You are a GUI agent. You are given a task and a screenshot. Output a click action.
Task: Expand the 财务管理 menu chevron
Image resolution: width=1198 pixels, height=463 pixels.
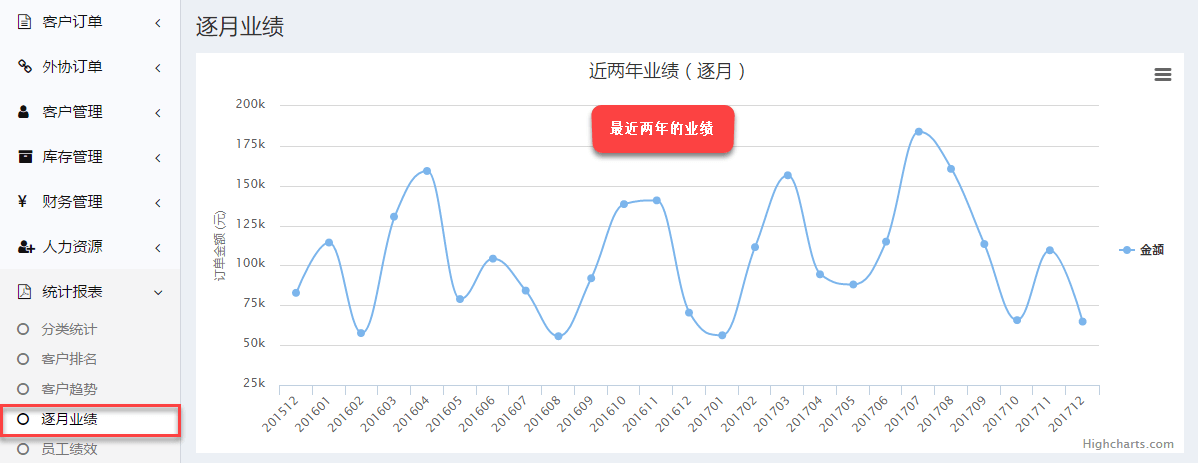point(157,203)
